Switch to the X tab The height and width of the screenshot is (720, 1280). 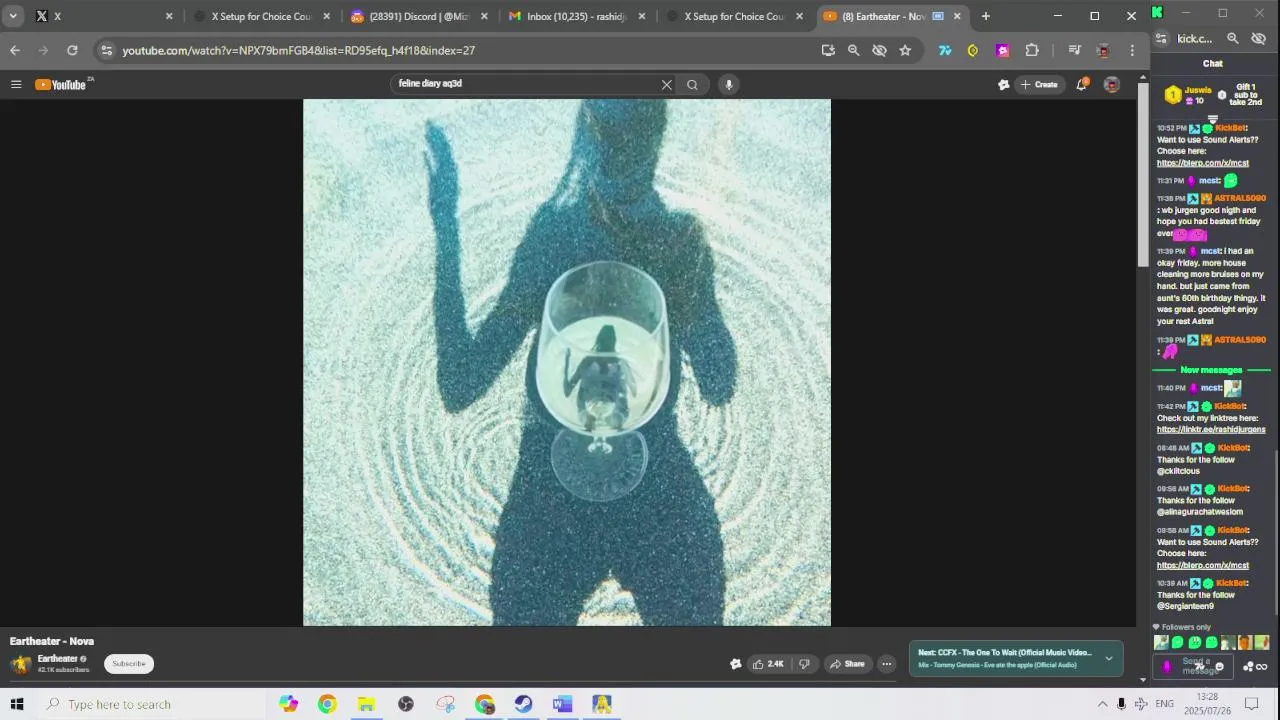coord(95,16)
